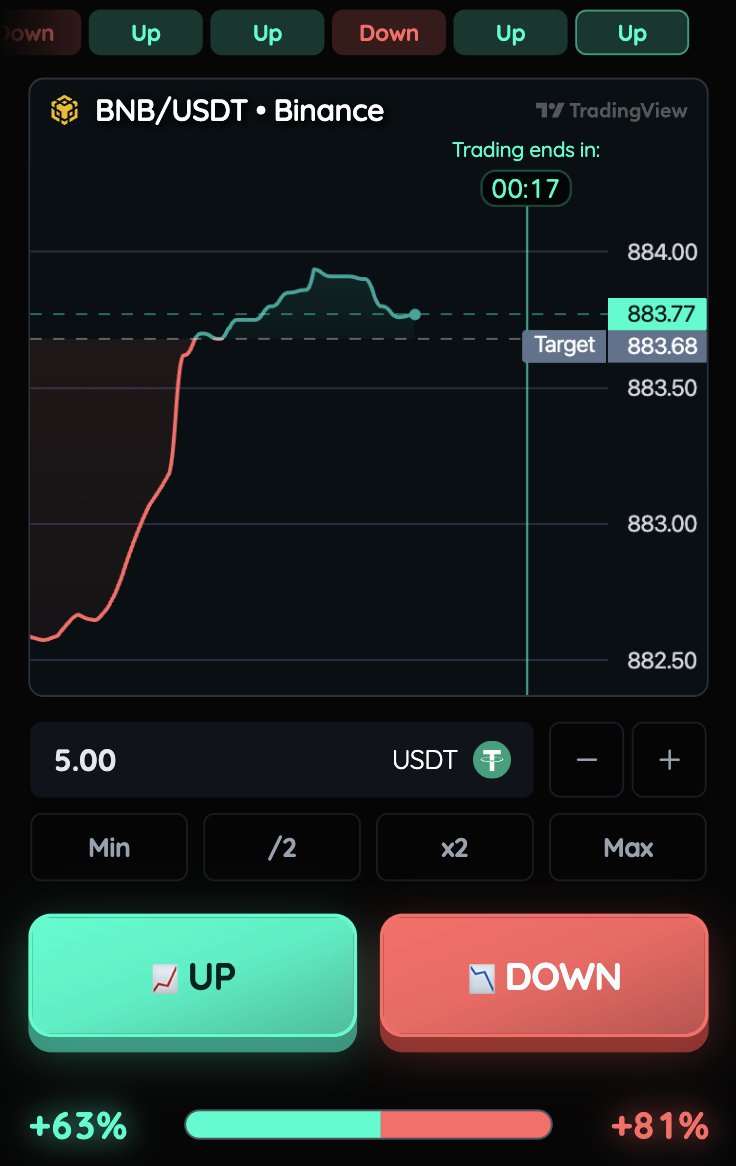Screen dimensions: 736x1166
Task: Click the 882.50 price axis label
Action: click(x=662, y=660)
